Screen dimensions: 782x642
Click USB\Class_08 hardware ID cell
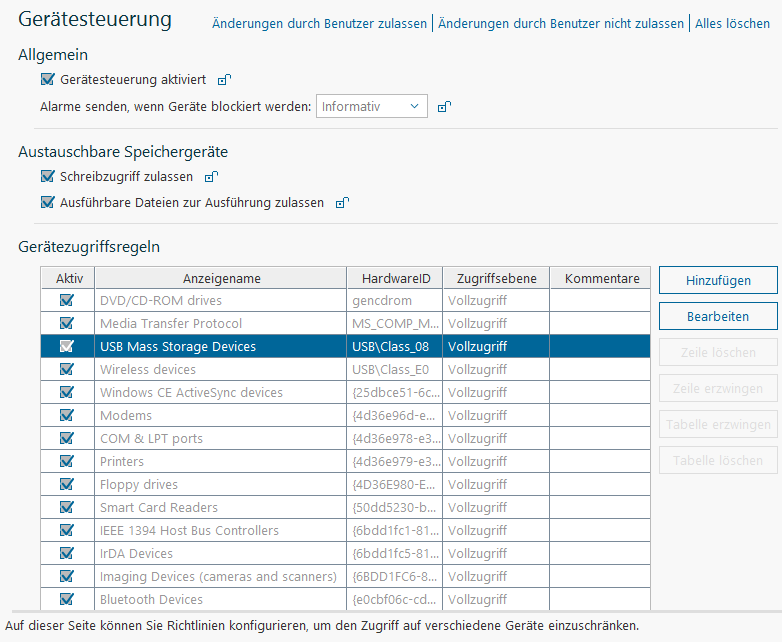tap(394, 346)
